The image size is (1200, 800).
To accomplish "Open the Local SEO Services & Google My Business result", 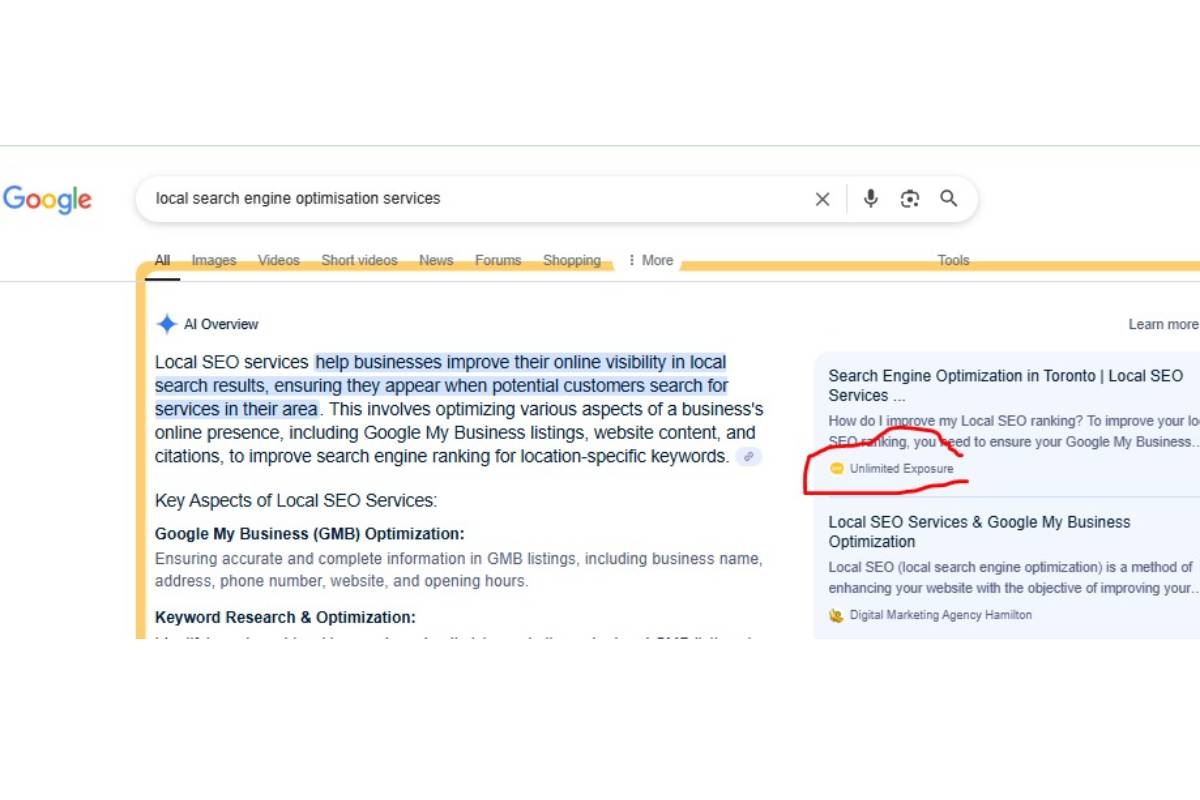I will pyautogui.click(x=978, y=531).
